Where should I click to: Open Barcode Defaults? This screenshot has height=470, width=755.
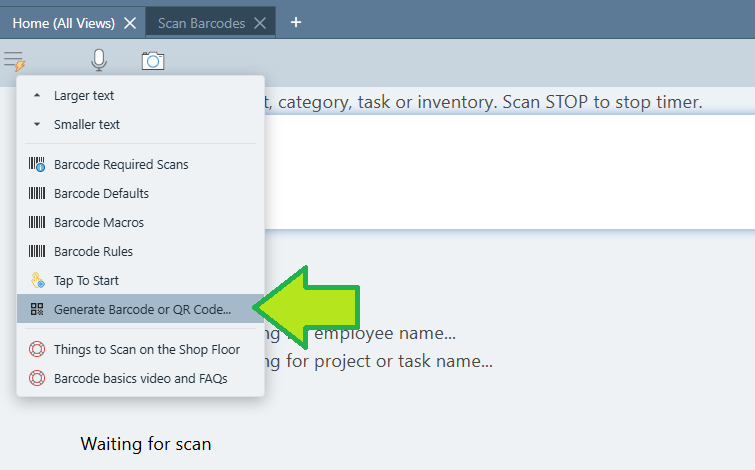pyautogui.click(x=141, y=193)
